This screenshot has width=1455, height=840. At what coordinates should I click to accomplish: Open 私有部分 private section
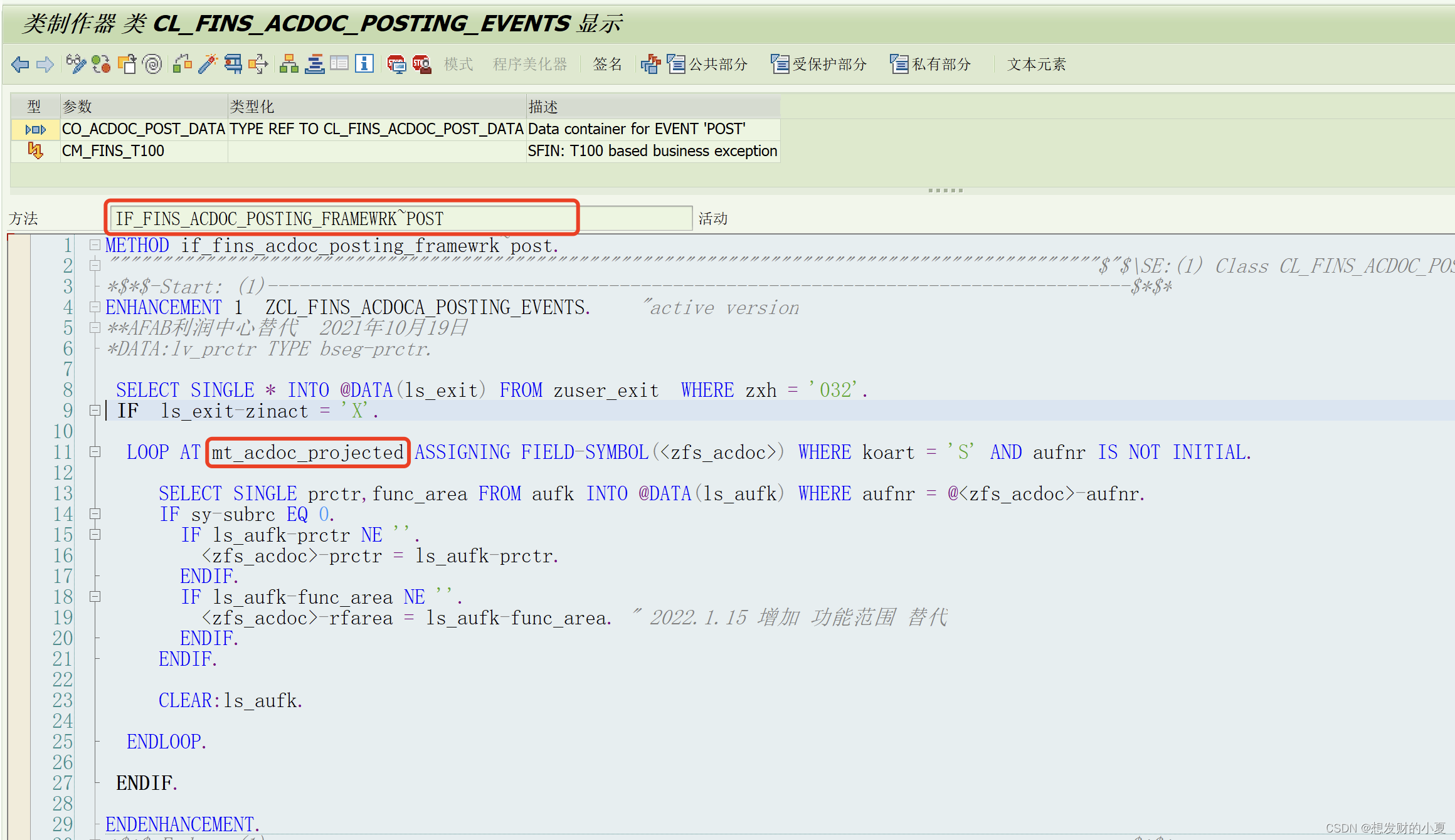[931, 64]
